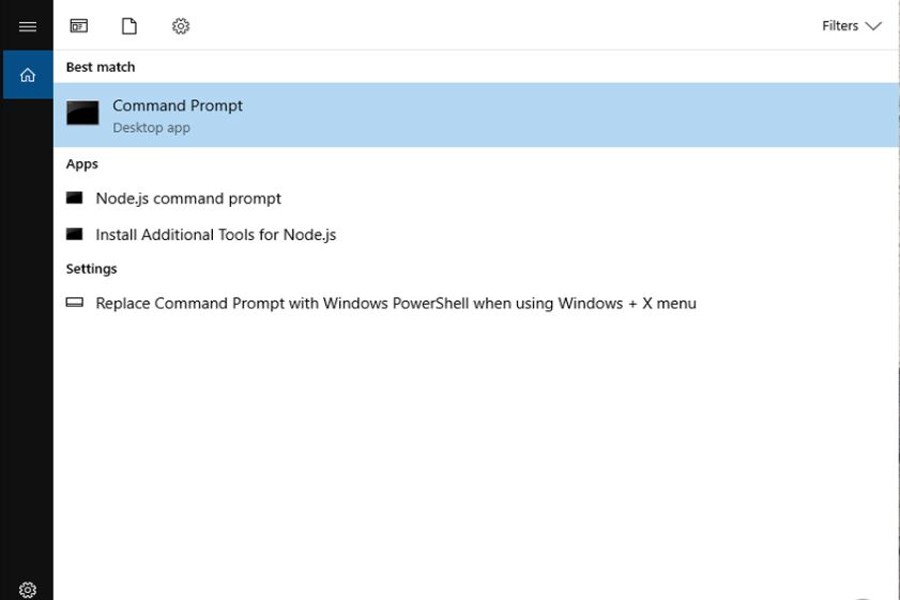900x600 pixels.
Task: Click the Command Prompt app icon
Action: (83, 113)
